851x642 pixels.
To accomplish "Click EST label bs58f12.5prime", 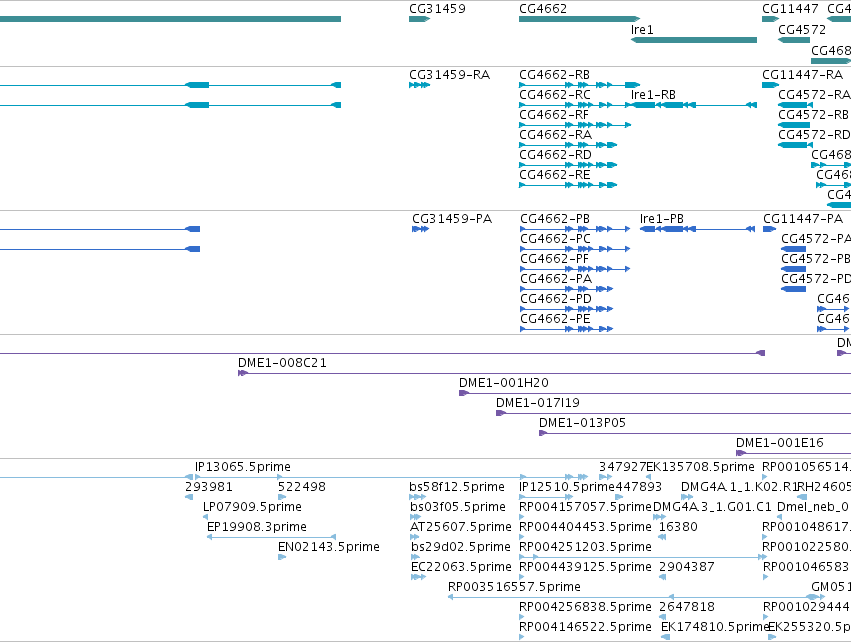I will tap(457, 487).
